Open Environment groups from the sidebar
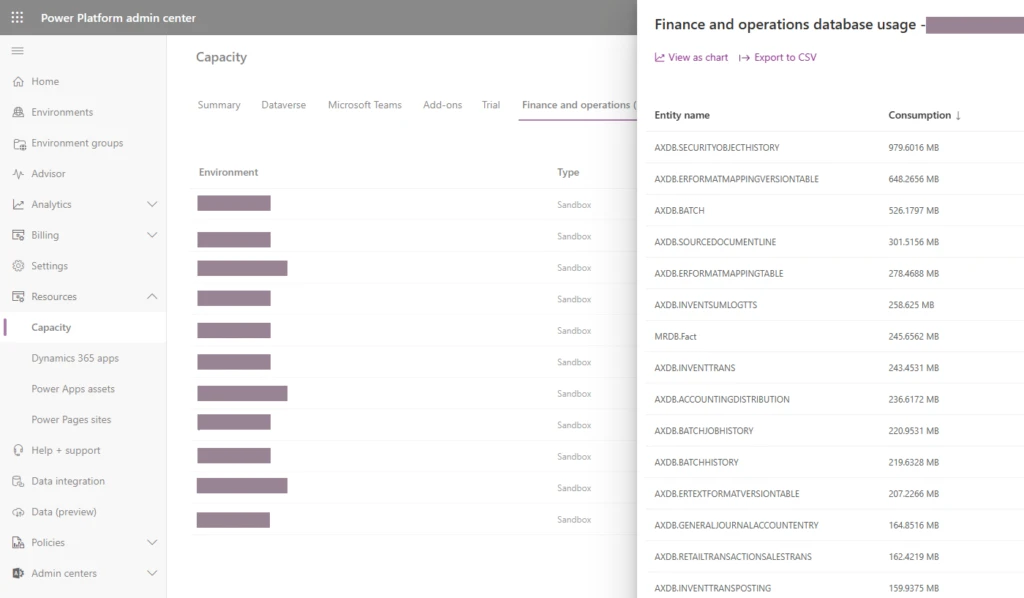 [x=19, y=143]
